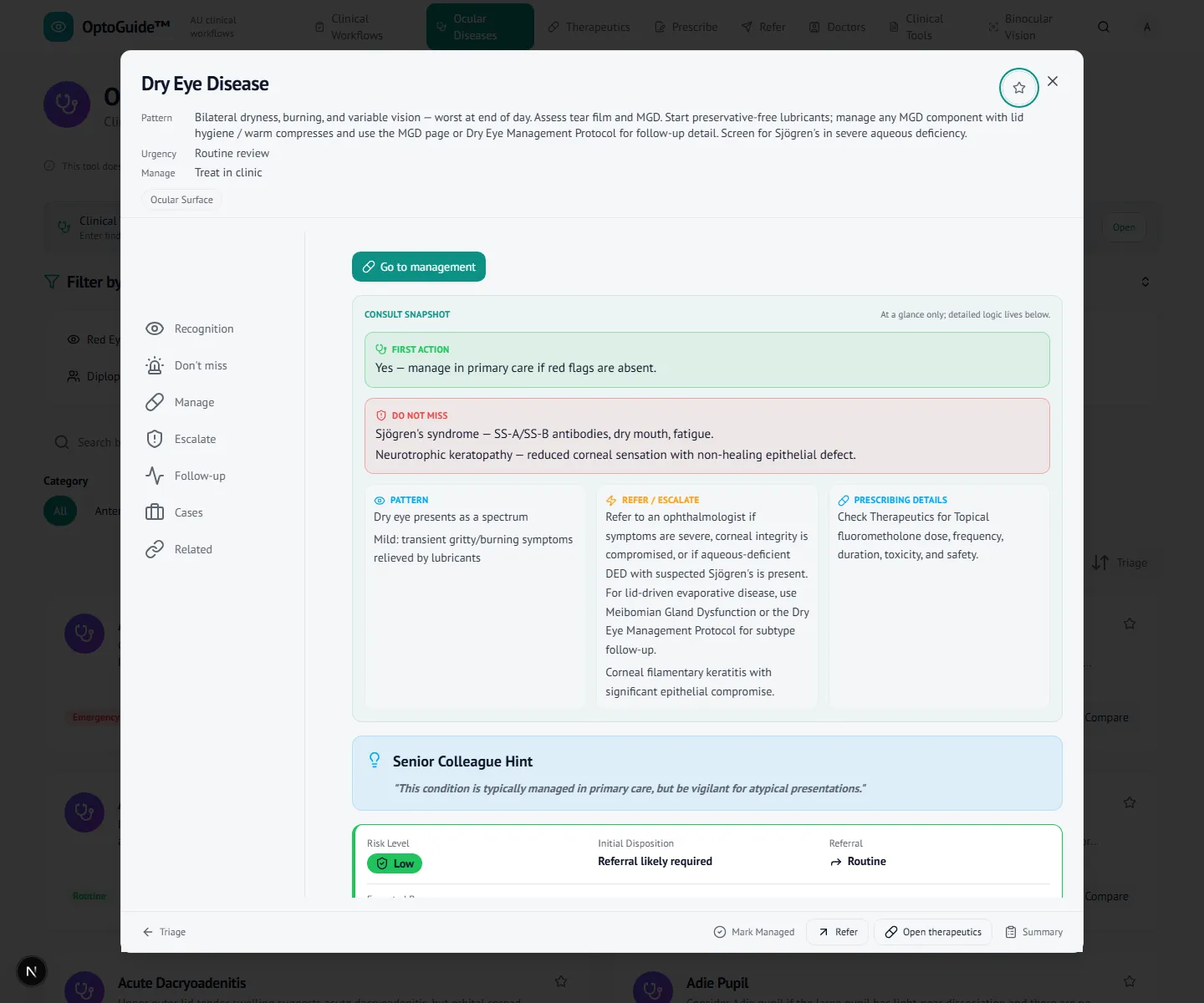Click the Recognition eye icon
This screenshot has width=1204, height=1003.
click(155, 328)
